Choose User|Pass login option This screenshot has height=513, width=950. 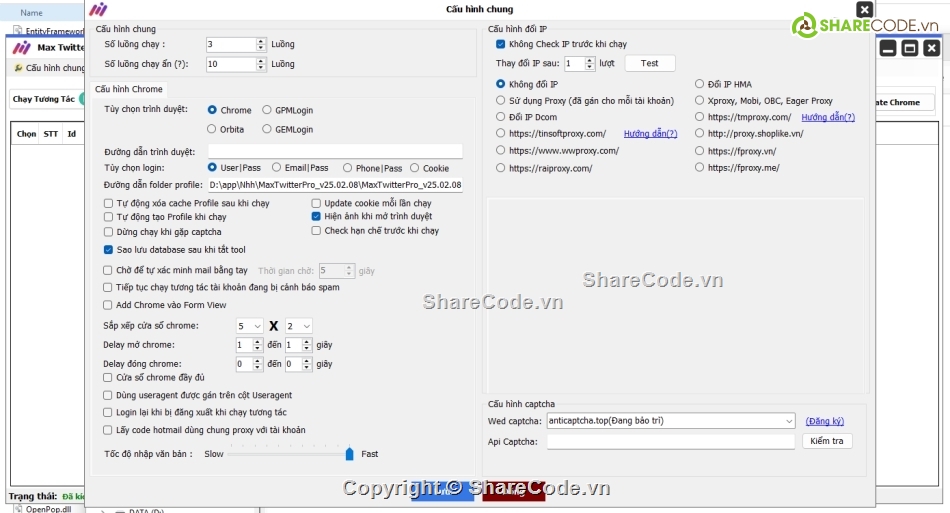212,168
